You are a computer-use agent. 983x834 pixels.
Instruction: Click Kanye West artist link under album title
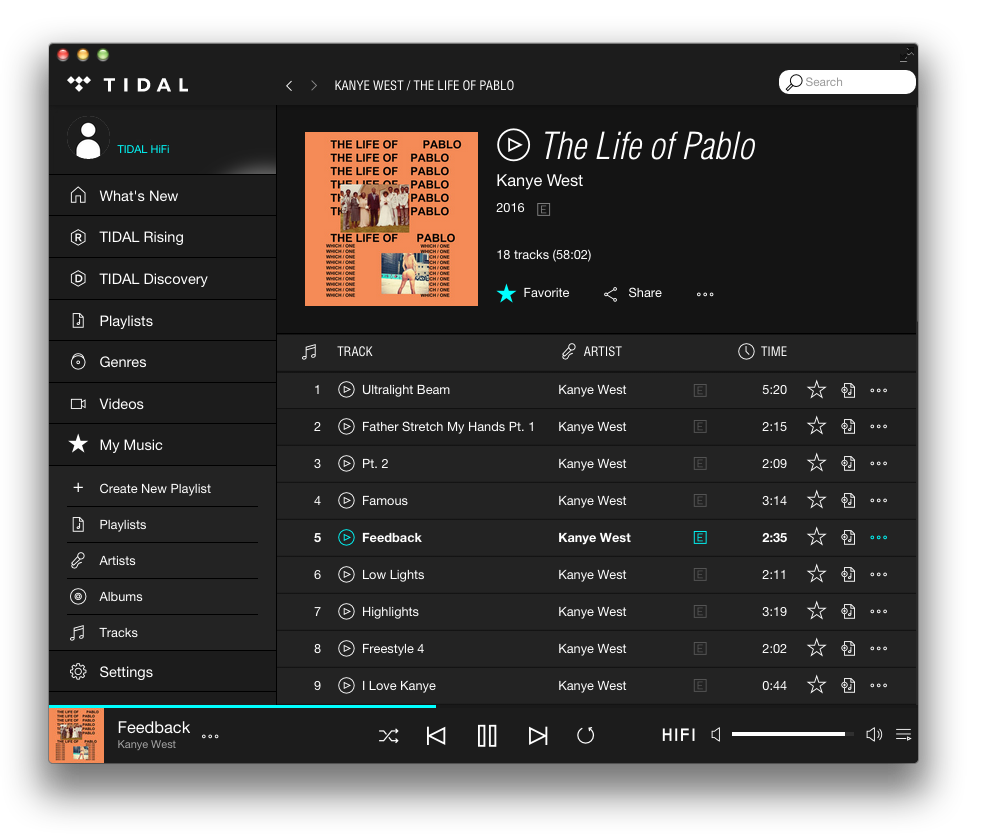coord(539,181)
